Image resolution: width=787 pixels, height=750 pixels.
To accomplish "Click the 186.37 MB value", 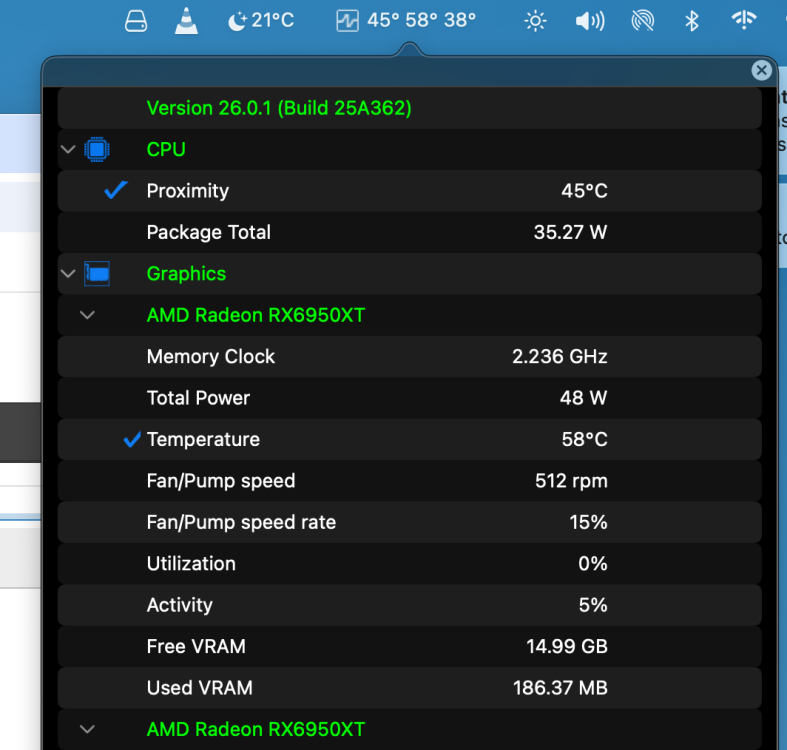I will [560, 688].
